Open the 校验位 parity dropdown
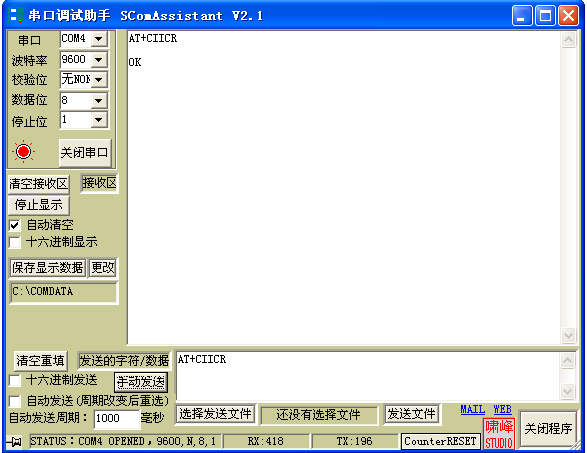Image resolution: width=587 pixels, height=453 pixels. [x=99, y=79]
